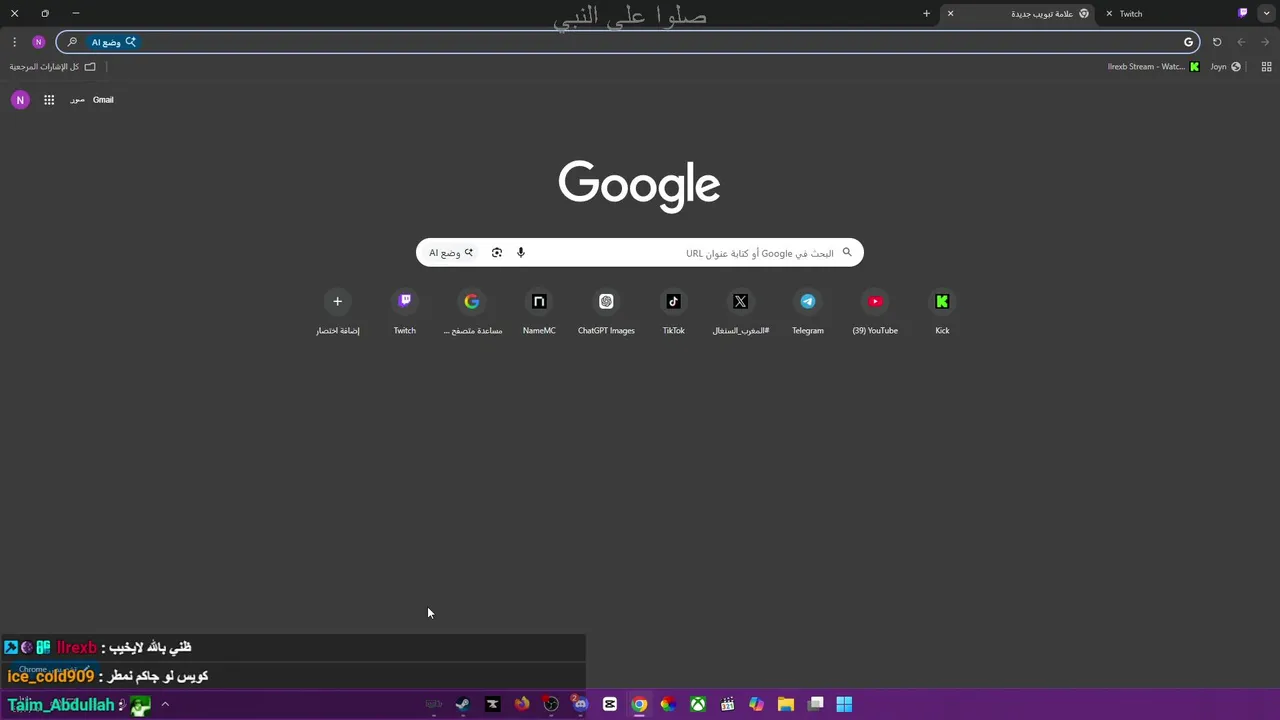The image size is (1280, 720).
Task: Open the Kick shortcut tile
Action: coord(942,312)
